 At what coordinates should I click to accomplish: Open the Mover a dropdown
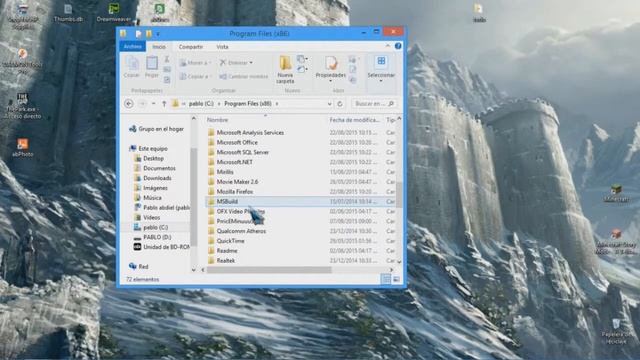click(x=195, y=62)
